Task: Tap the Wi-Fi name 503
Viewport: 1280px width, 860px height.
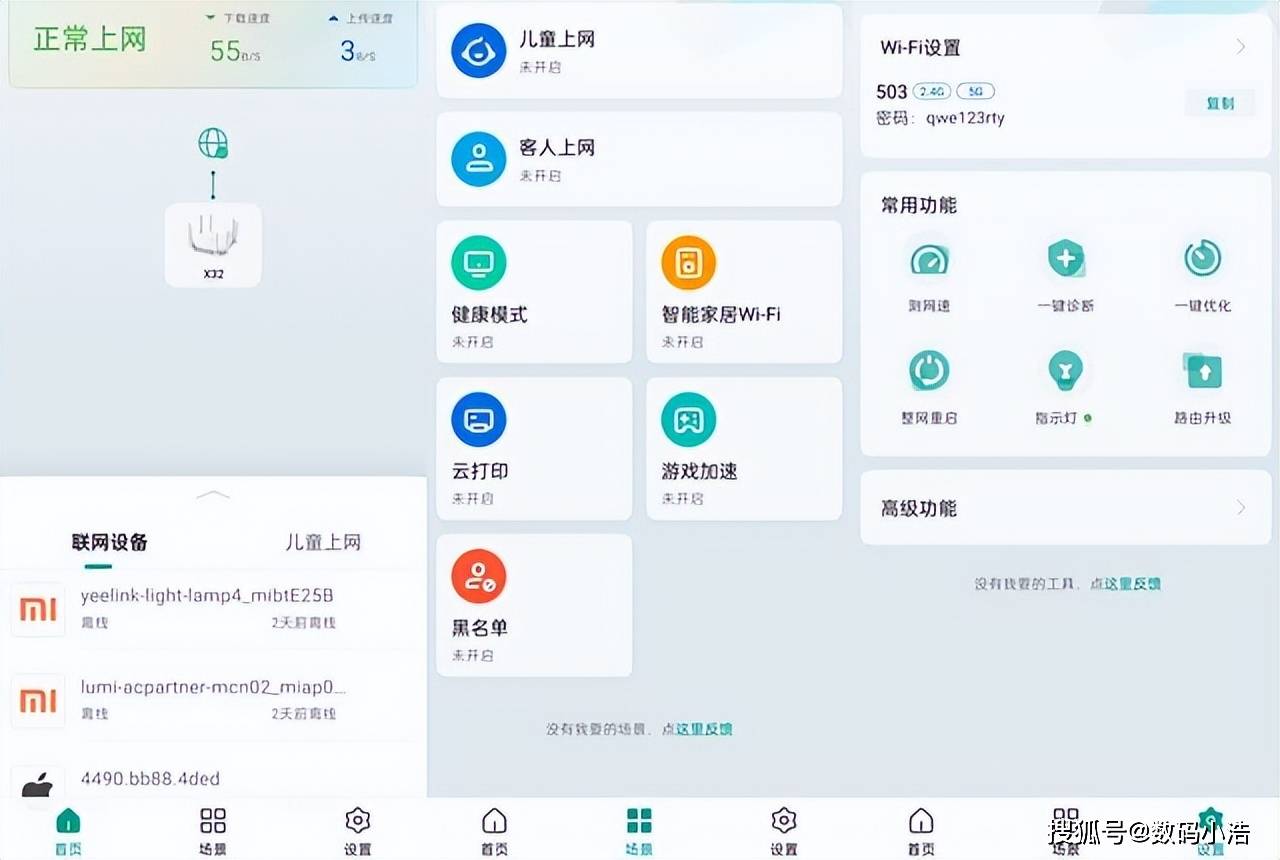Action: click(x=892, y=92)
